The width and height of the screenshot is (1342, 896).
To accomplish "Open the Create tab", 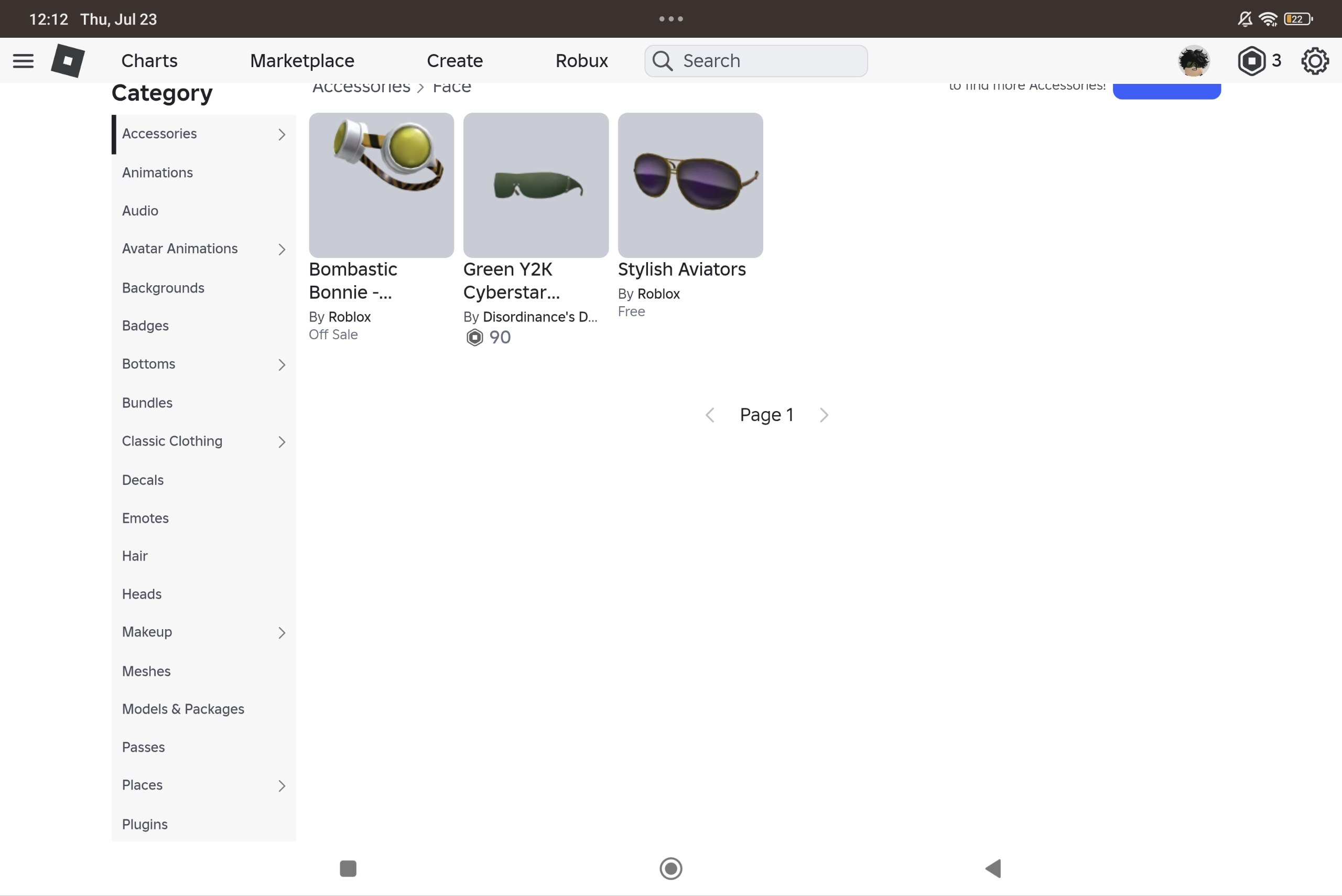I will coord(455,61).
